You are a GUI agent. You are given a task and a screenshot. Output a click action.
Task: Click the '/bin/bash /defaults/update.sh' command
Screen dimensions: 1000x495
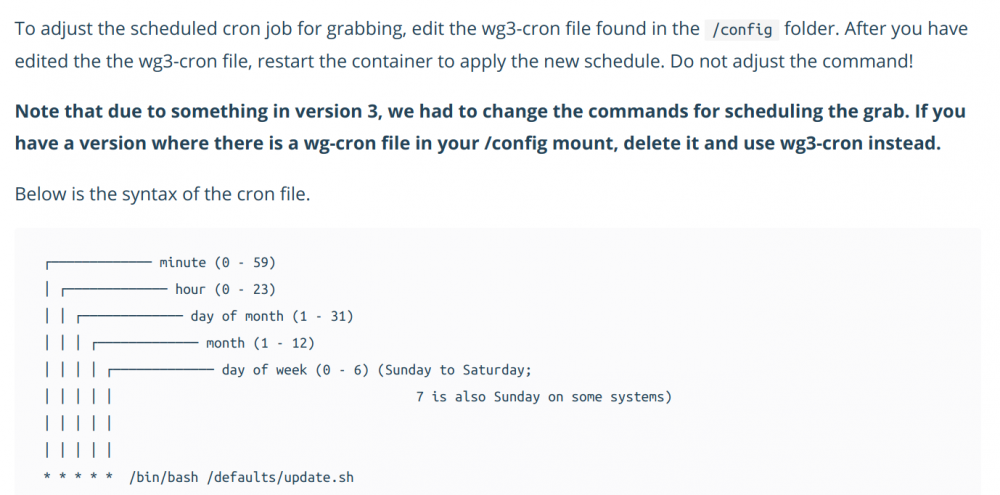[240, 477]
